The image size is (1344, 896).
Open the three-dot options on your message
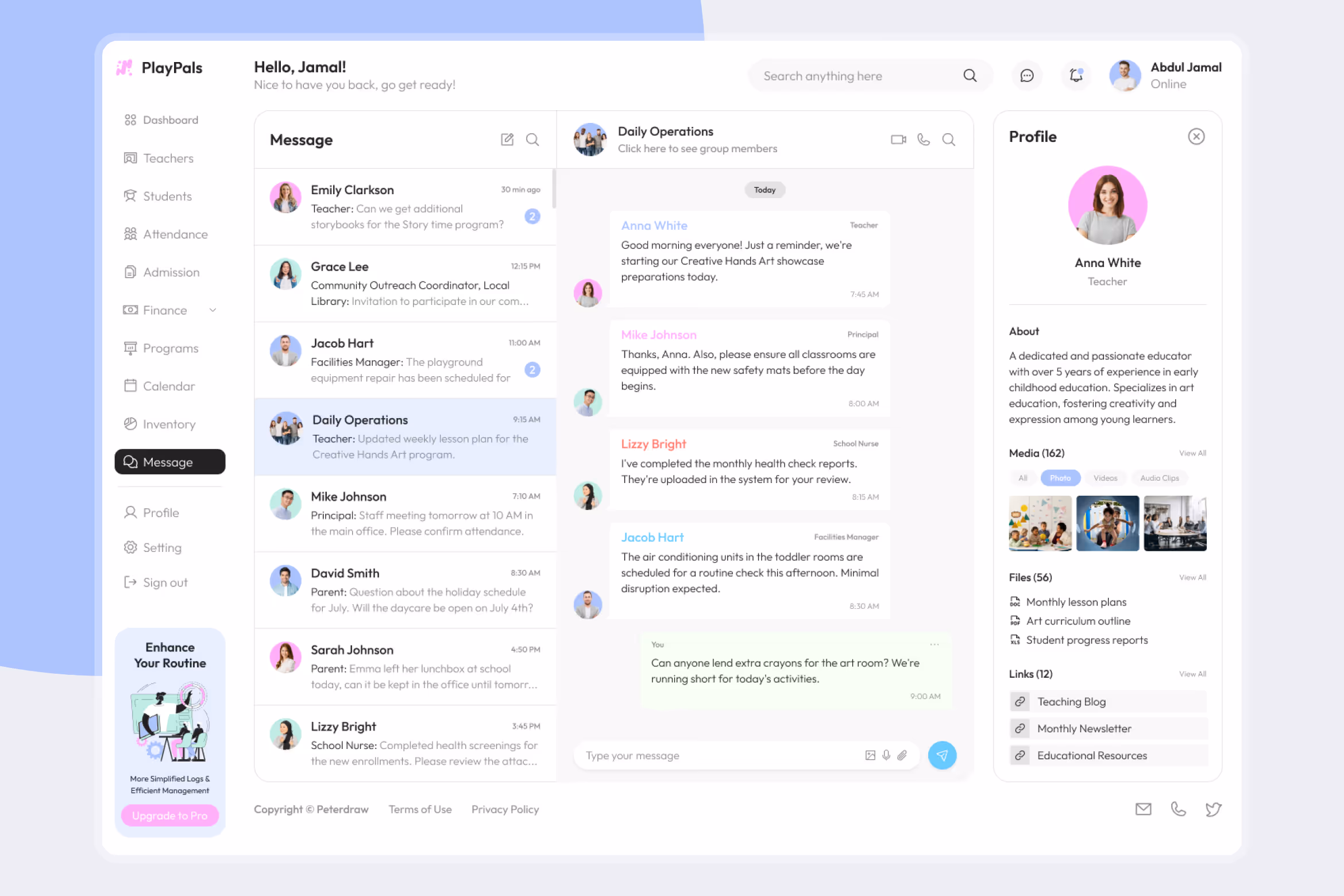point(934,644)
